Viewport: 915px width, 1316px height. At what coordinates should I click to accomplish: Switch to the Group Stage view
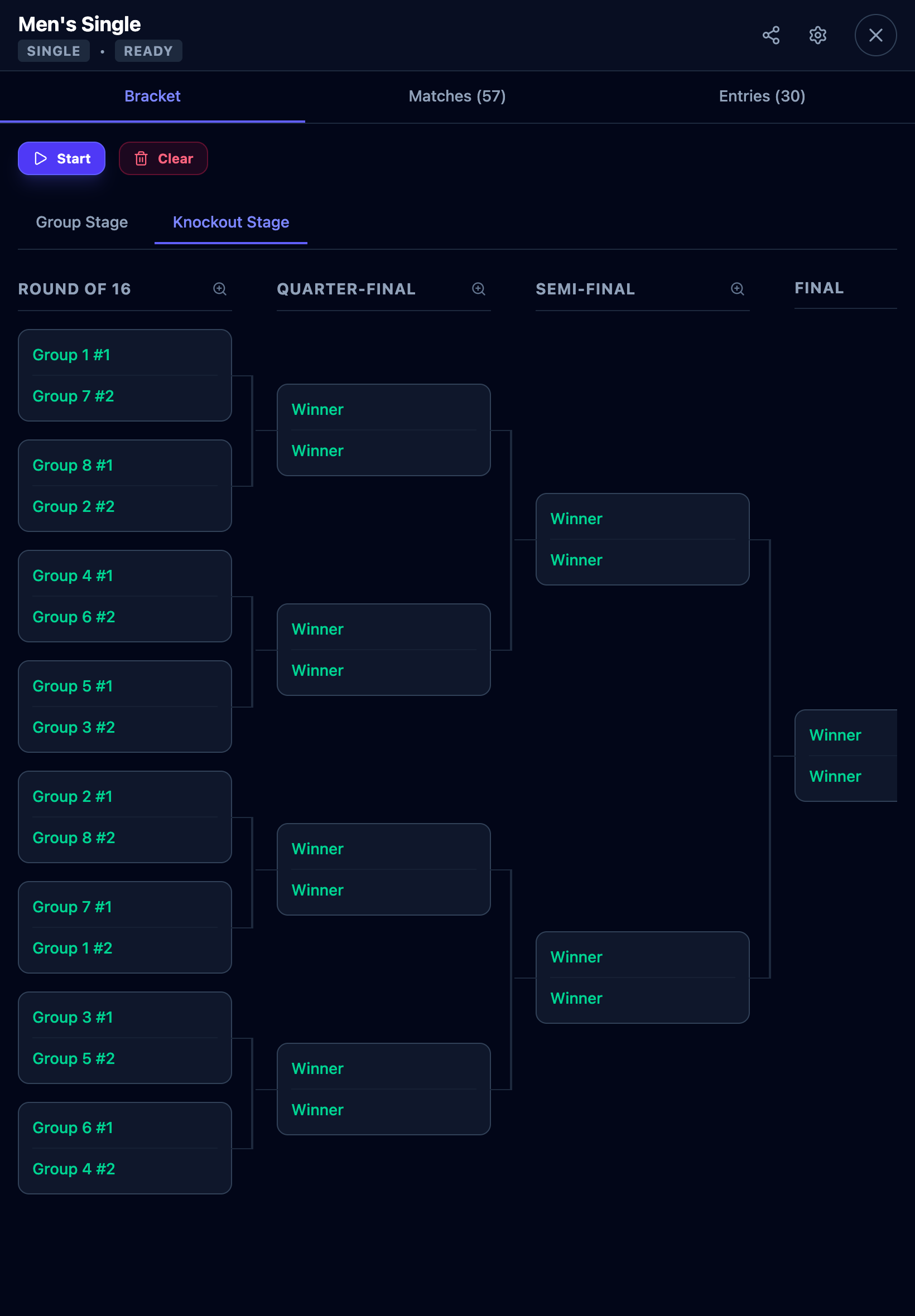pos(82,222)
